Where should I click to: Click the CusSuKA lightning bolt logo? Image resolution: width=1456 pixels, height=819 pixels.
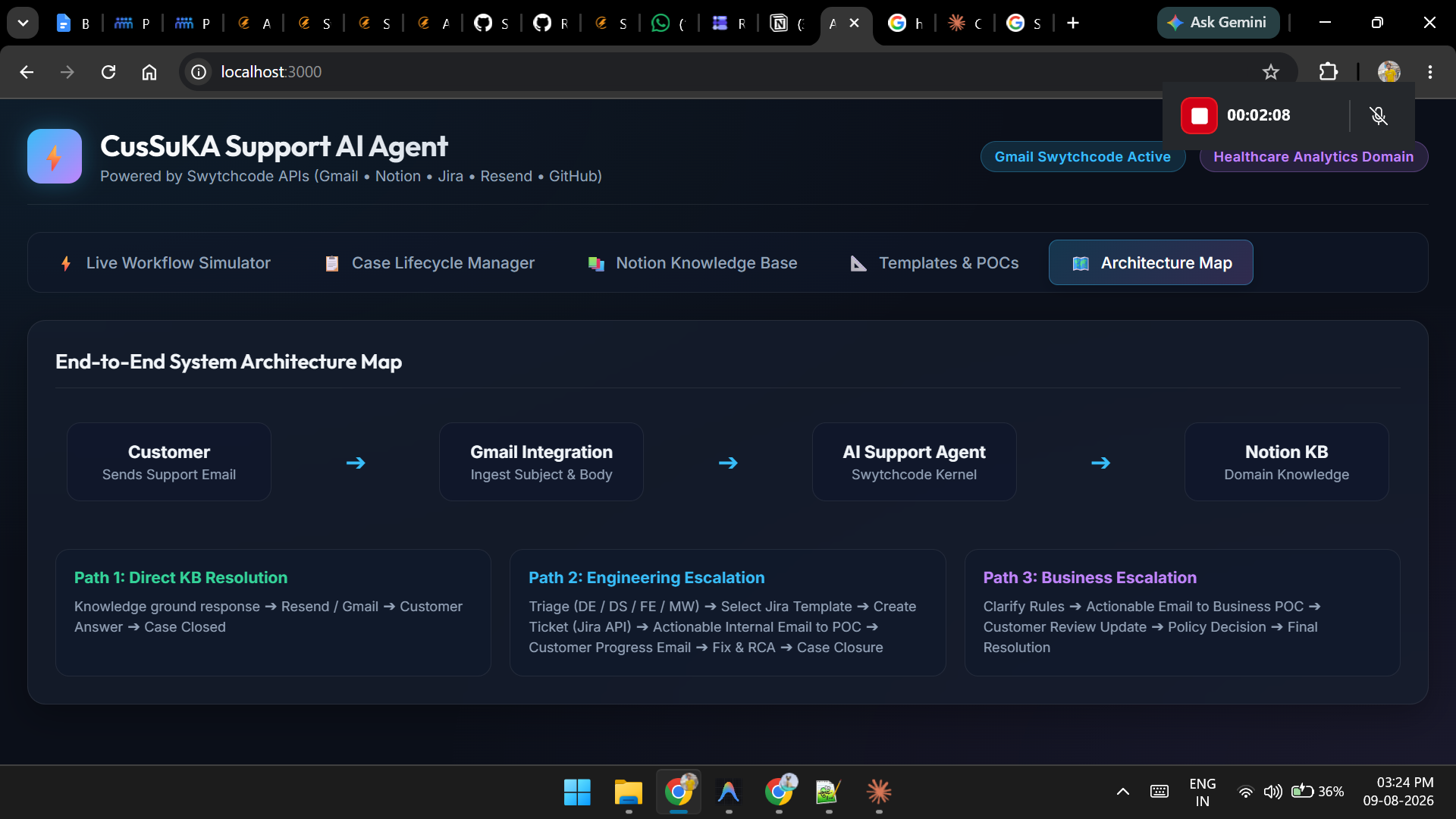(55, 156)
